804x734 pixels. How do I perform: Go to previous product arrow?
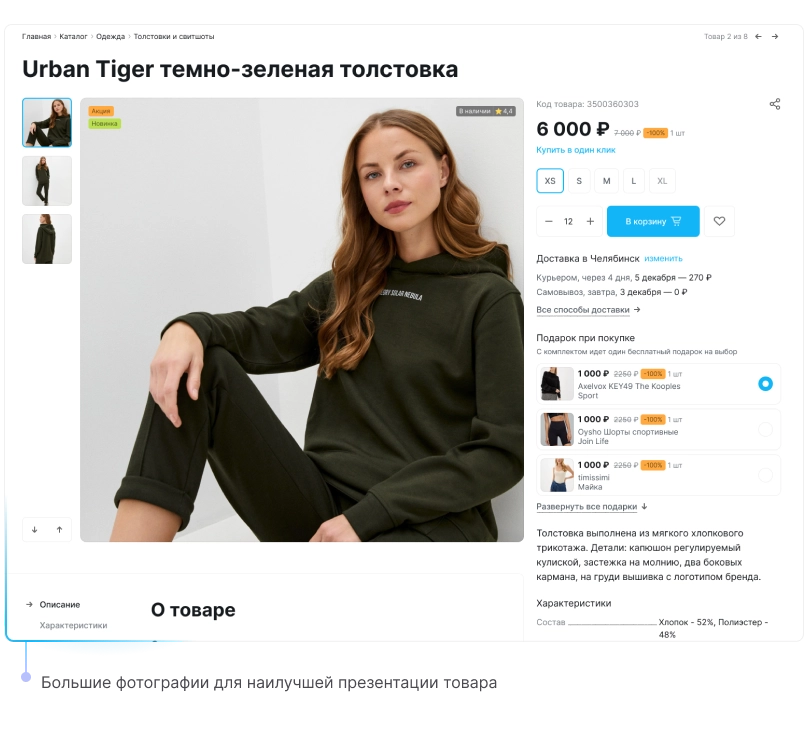(758, 36)
